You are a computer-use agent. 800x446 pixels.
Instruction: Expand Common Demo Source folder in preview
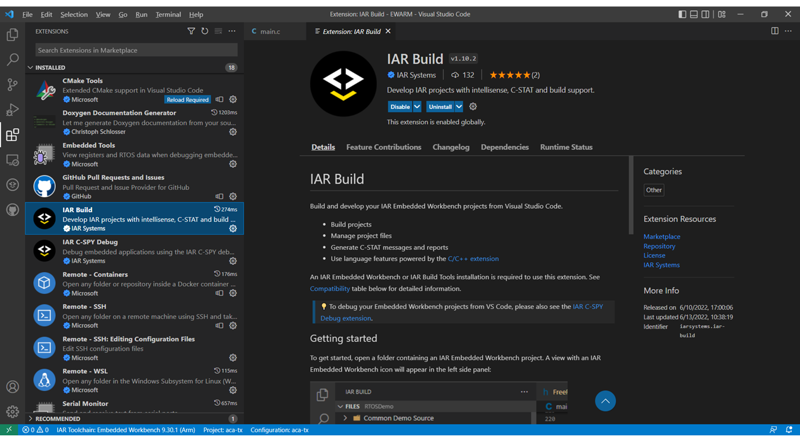click(x=345, y=418)
